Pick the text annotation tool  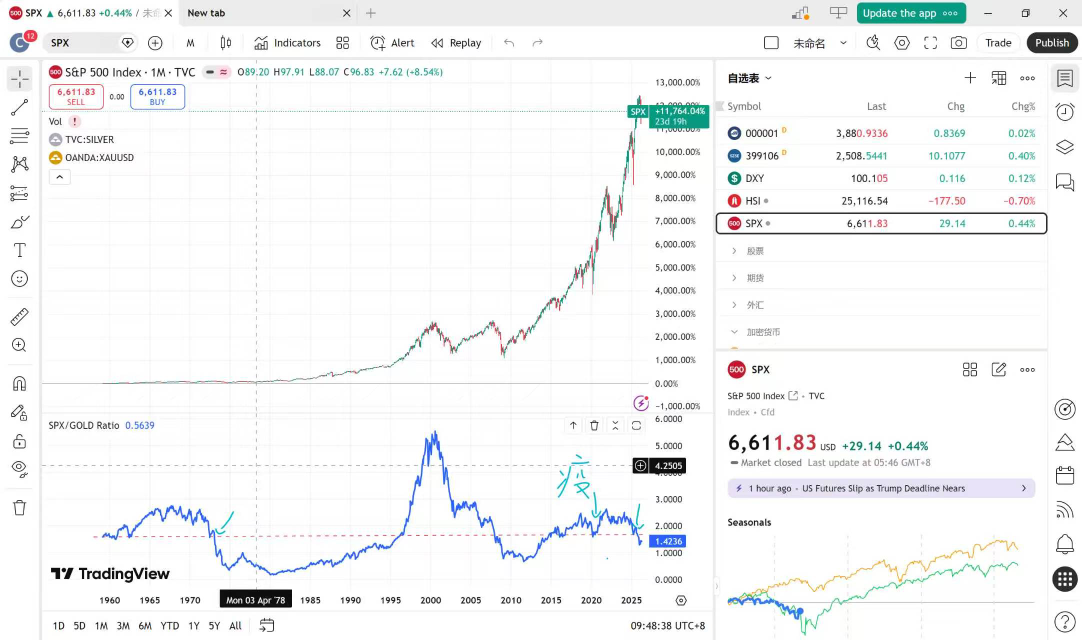[19, 250]
